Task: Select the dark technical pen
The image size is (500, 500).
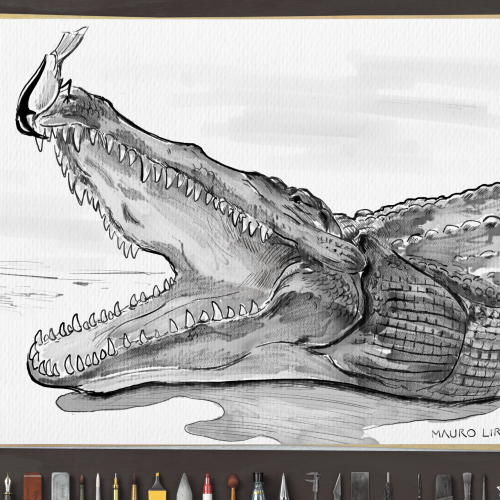Action: pos(388,486)
